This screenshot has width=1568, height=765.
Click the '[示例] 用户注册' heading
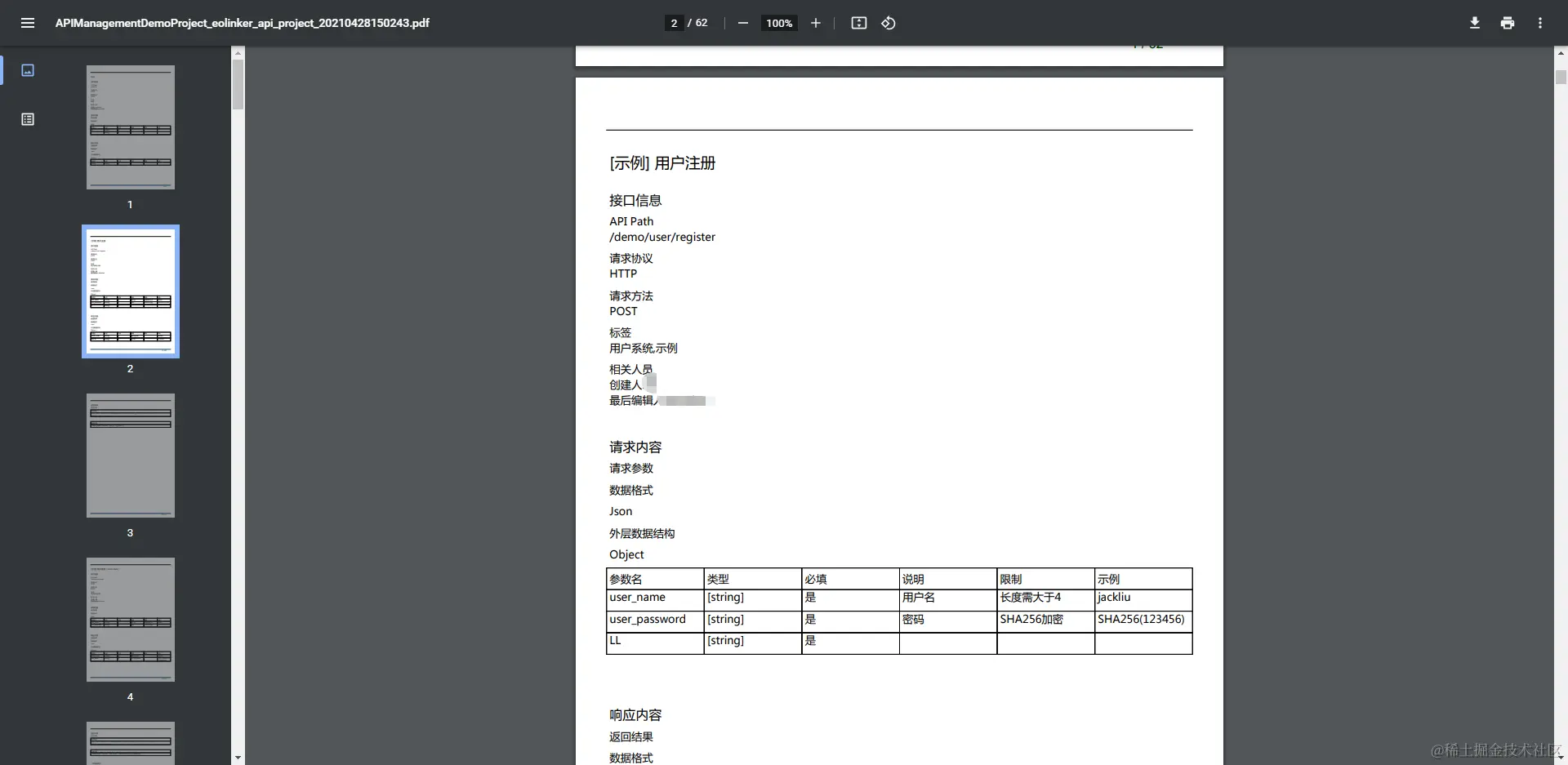pyautogui.click(x=662, y=163)
